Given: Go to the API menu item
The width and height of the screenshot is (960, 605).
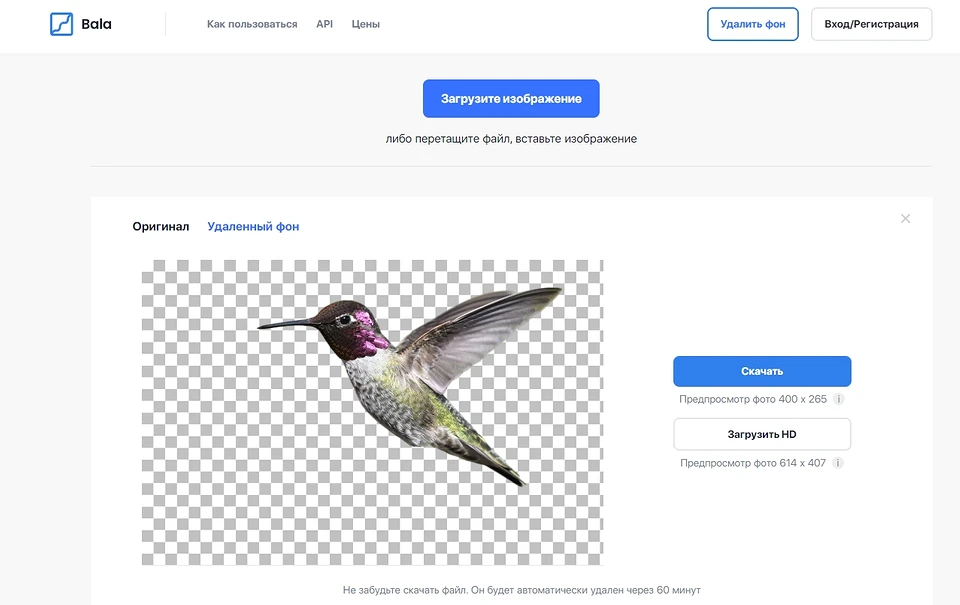Looking at the screenshot, I should [324, 24].
